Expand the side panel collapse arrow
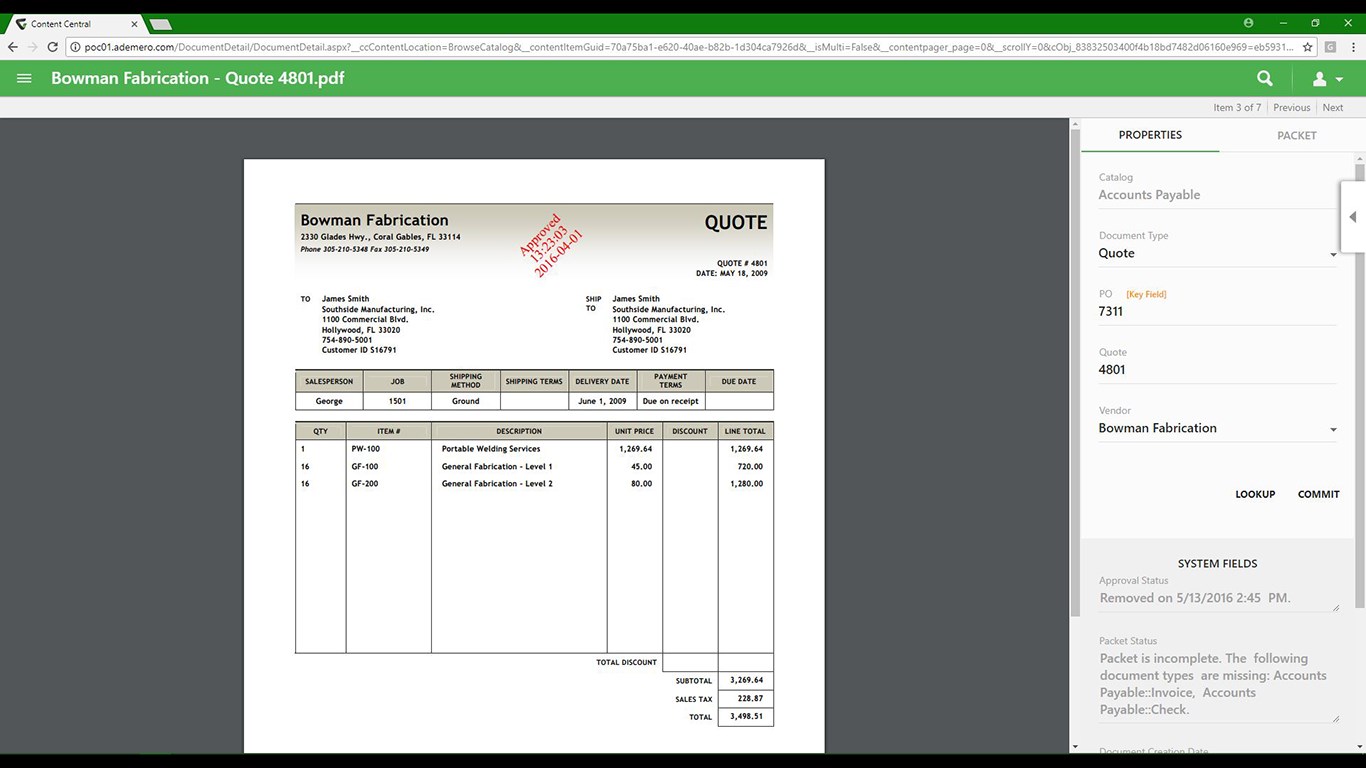The image size is (1366, 768). click(x=1353, y=217)
